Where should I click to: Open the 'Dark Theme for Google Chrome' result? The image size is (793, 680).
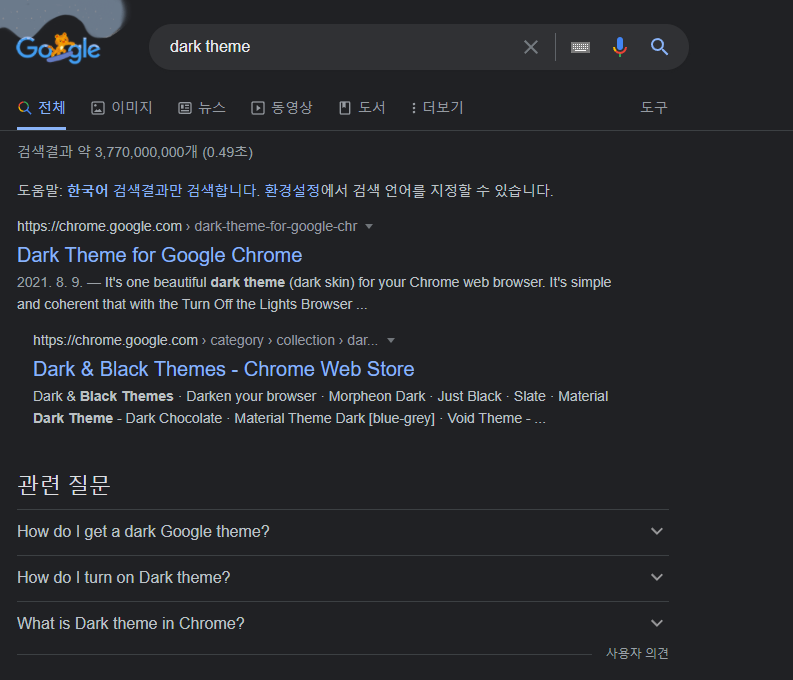[159, 255]
